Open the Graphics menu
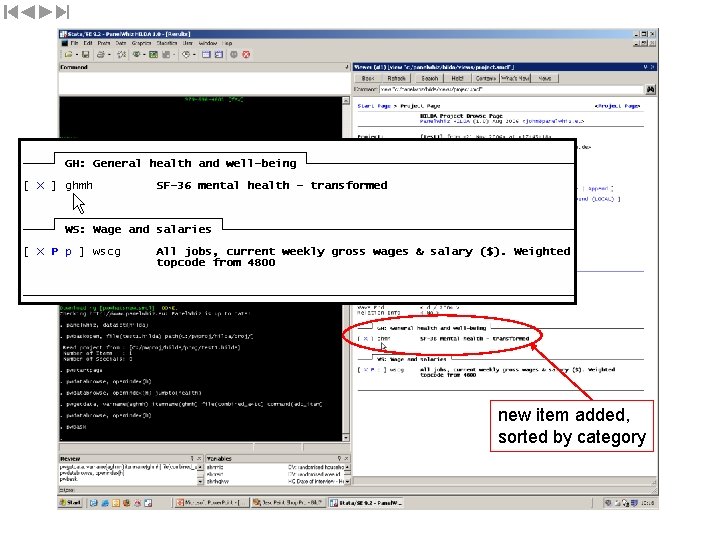This screenshot has width=720, height=540. (x=141, y=43)
